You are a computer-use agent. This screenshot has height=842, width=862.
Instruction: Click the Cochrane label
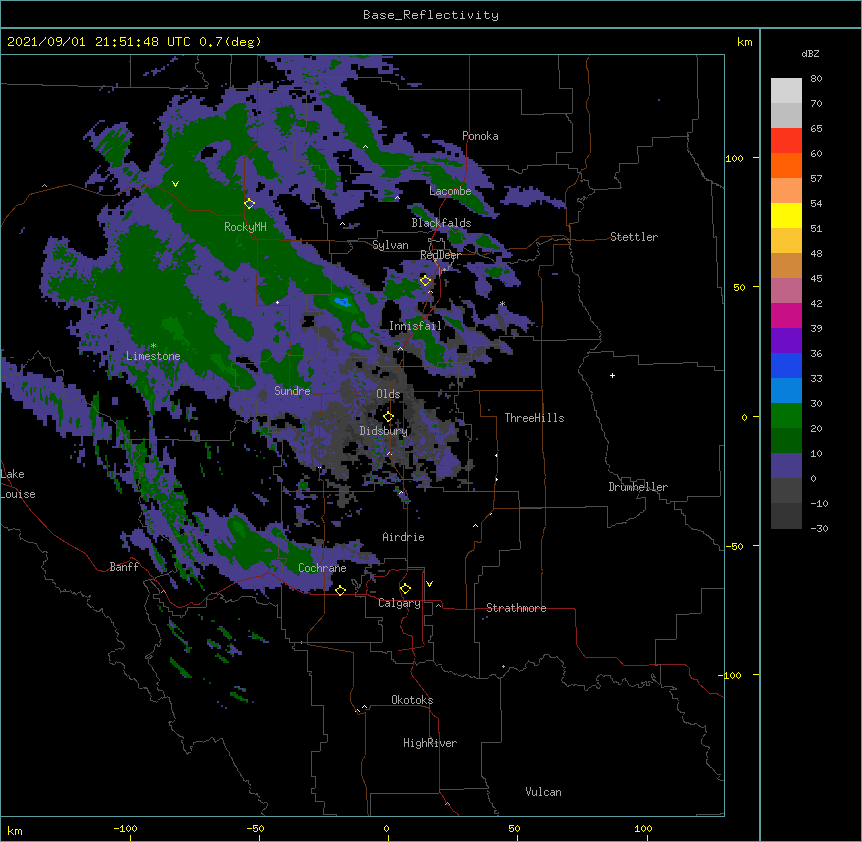[322, 568]
